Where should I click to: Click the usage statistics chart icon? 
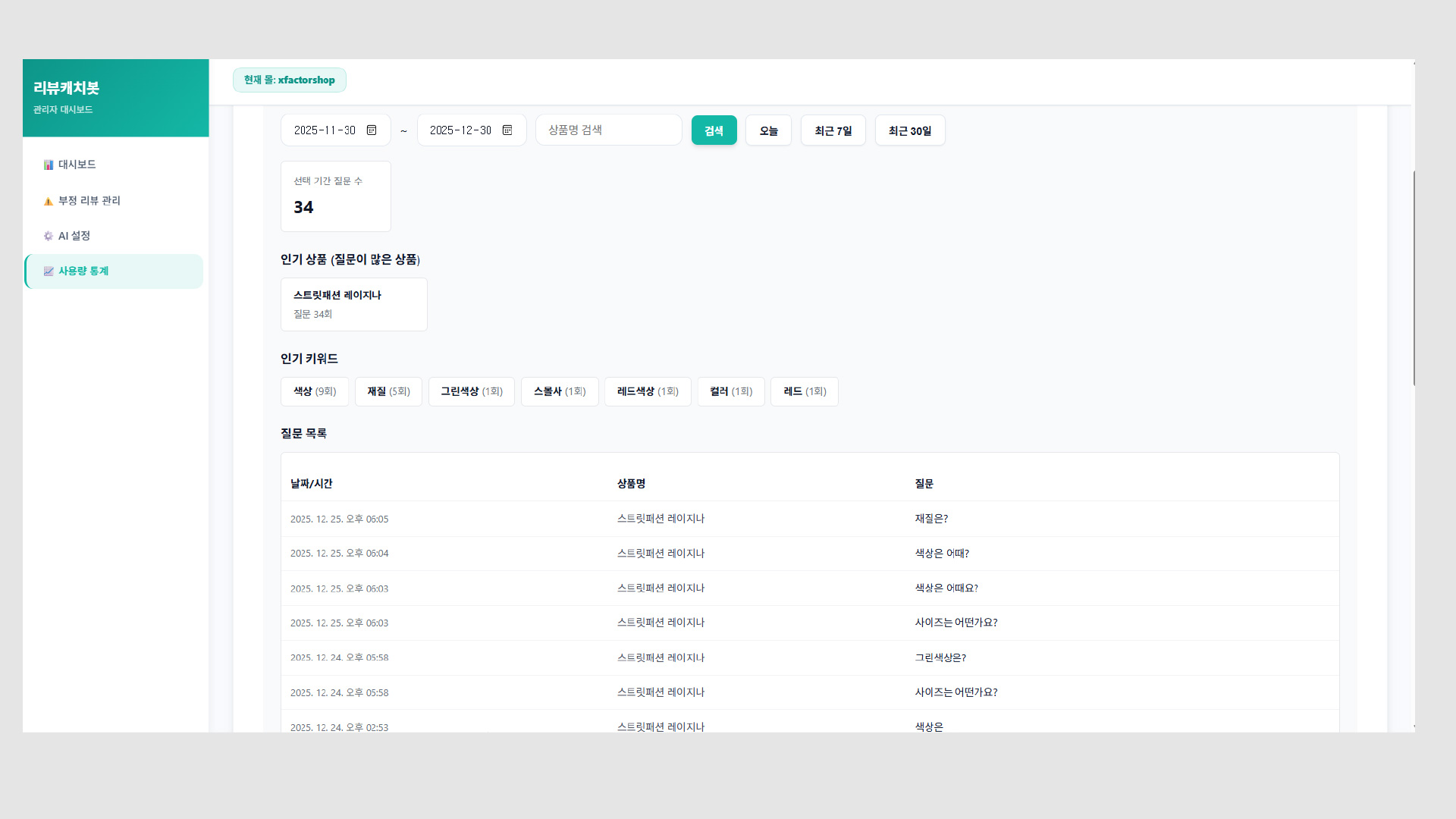(49, 271)
